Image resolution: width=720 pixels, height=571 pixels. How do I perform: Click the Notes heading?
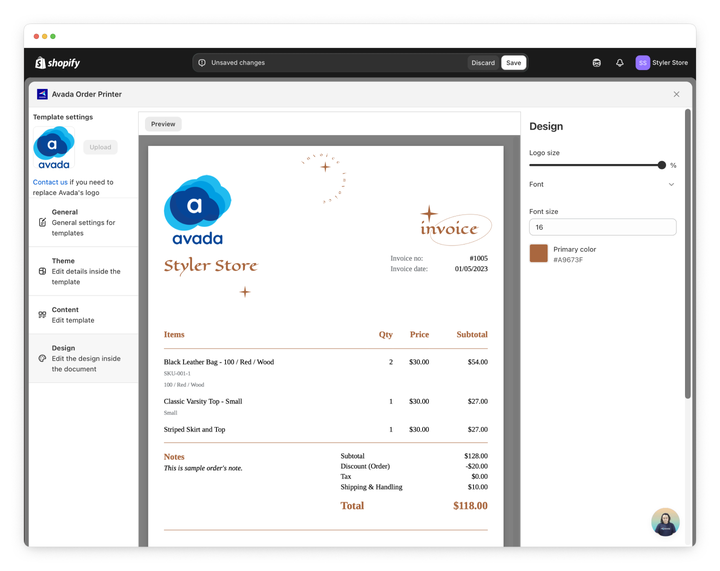pos(174,457)
